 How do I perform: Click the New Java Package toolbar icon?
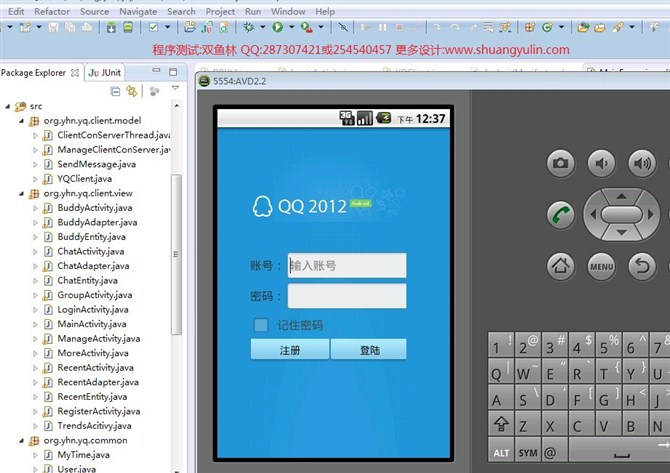click(530, 27)
